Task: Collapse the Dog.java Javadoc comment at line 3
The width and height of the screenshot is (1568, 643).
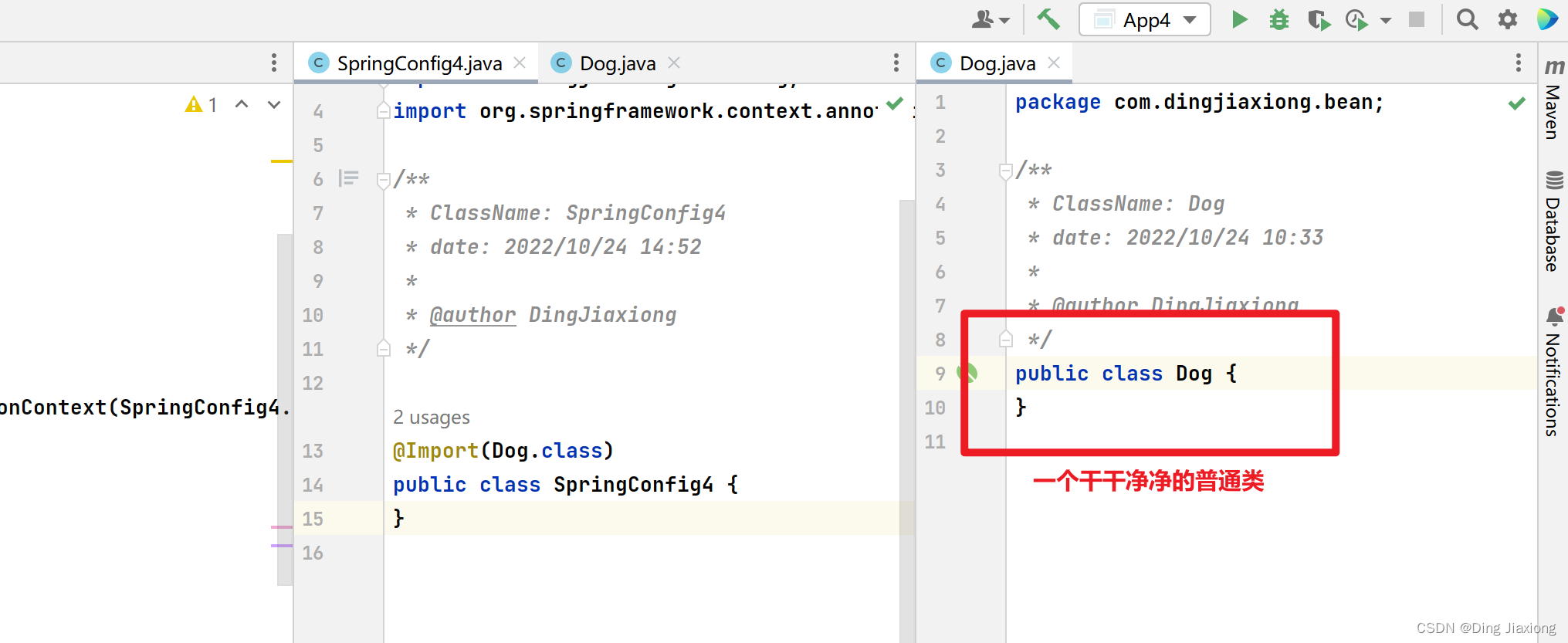Action: pos(1005,171)
